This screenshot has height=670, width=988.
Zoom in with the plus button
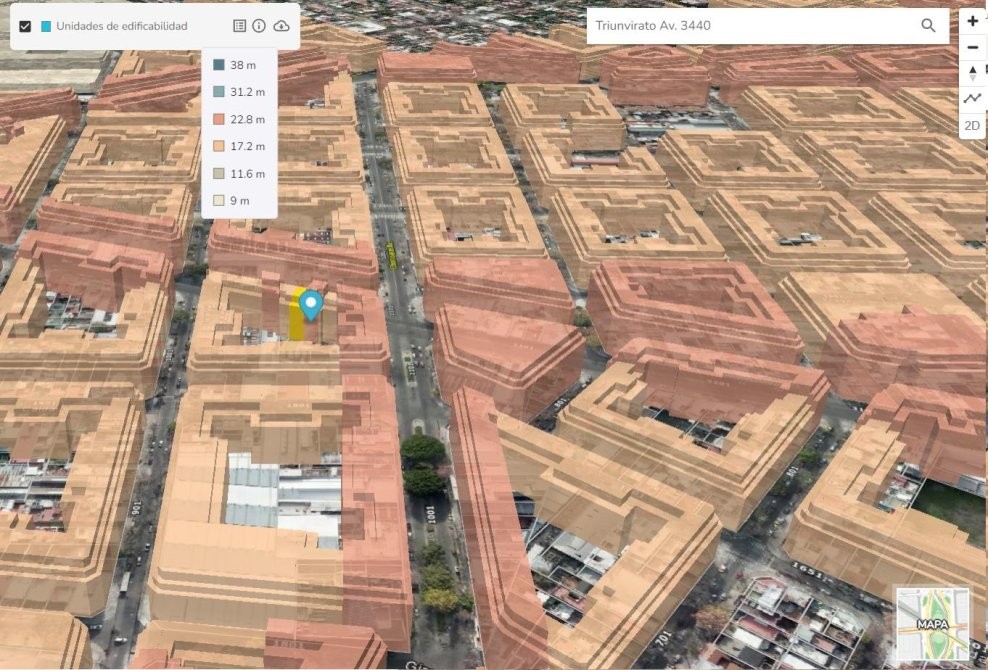[973, 21]
